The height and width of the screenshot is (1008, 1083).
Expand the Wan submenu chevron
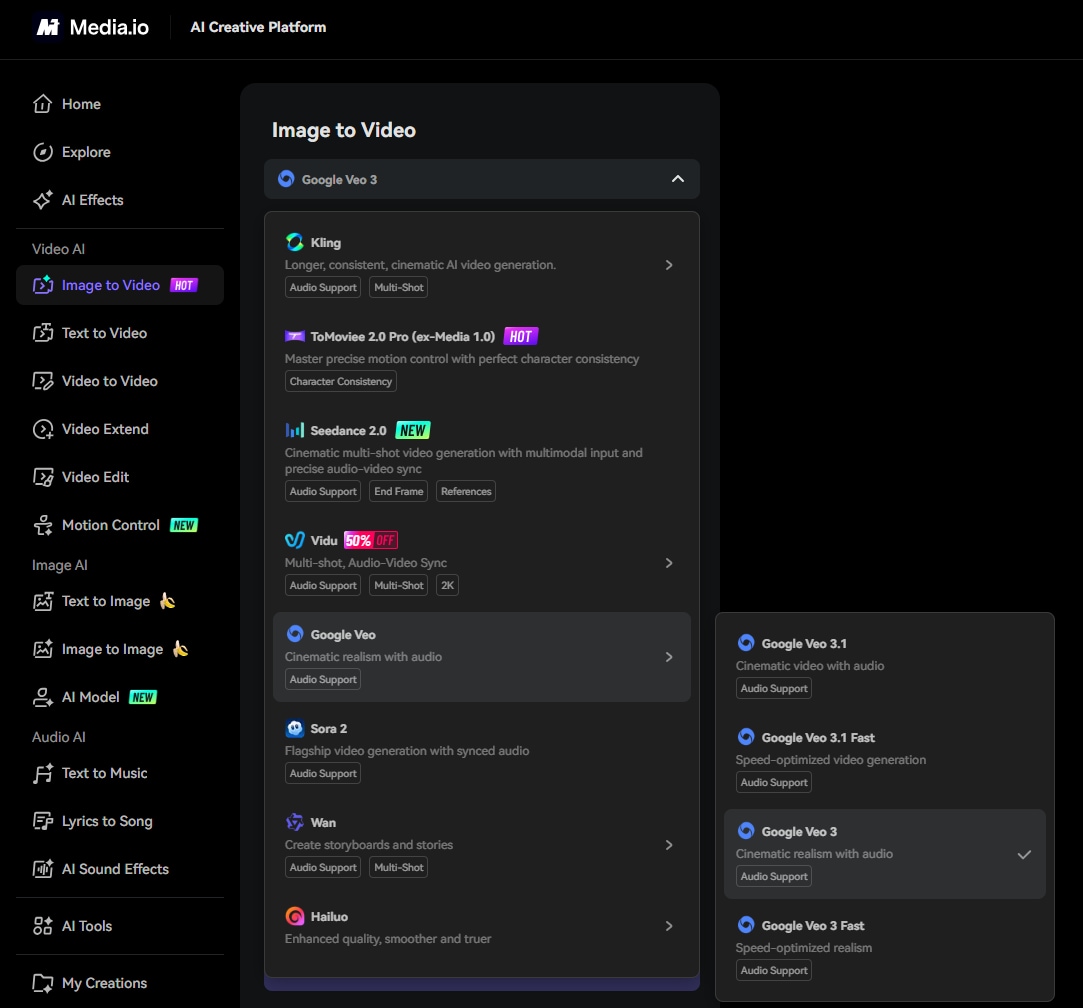coord(669,845)
